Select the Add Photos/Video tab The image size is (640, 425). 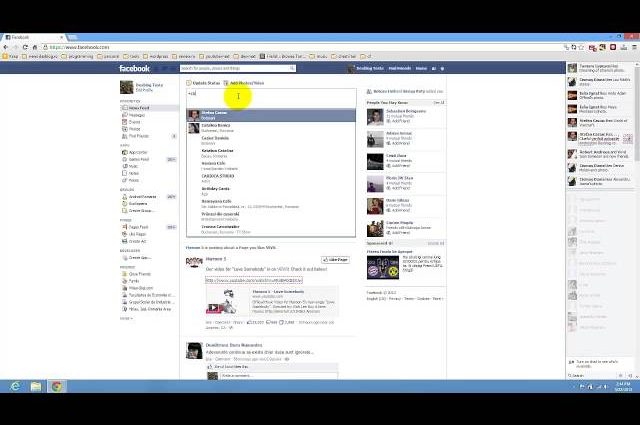244,83
